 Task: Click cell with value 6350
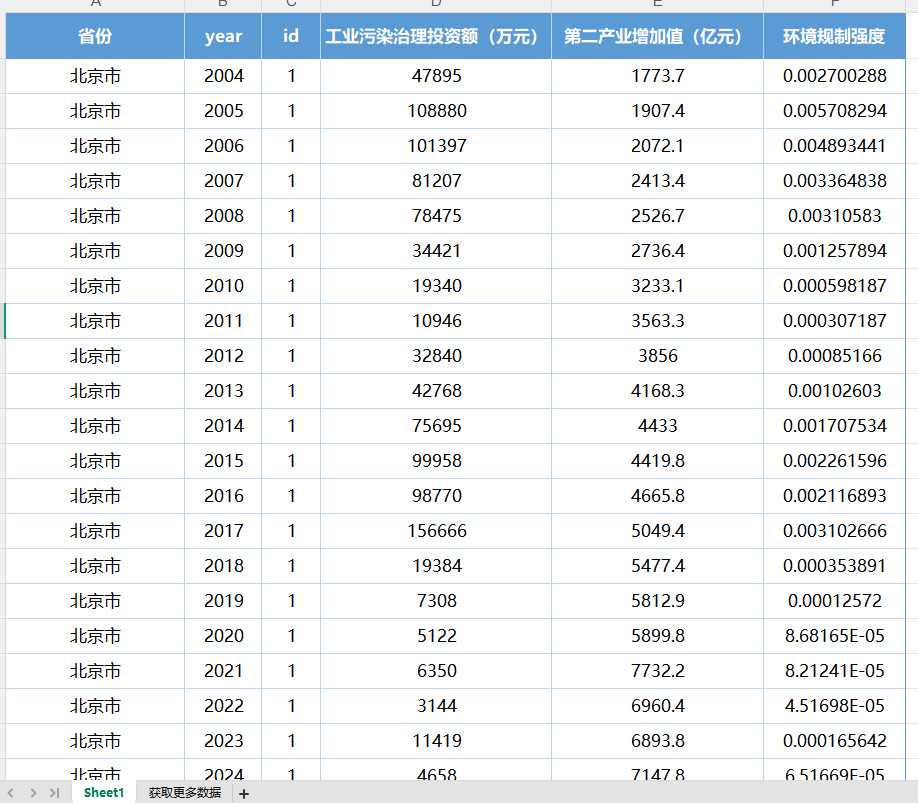click(436, 671)
